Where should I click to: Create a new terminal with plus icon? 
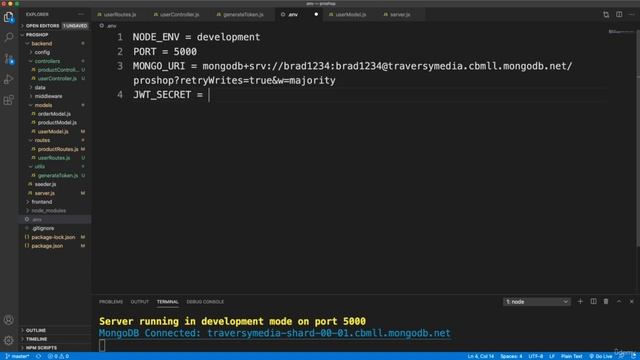point(580,302)
